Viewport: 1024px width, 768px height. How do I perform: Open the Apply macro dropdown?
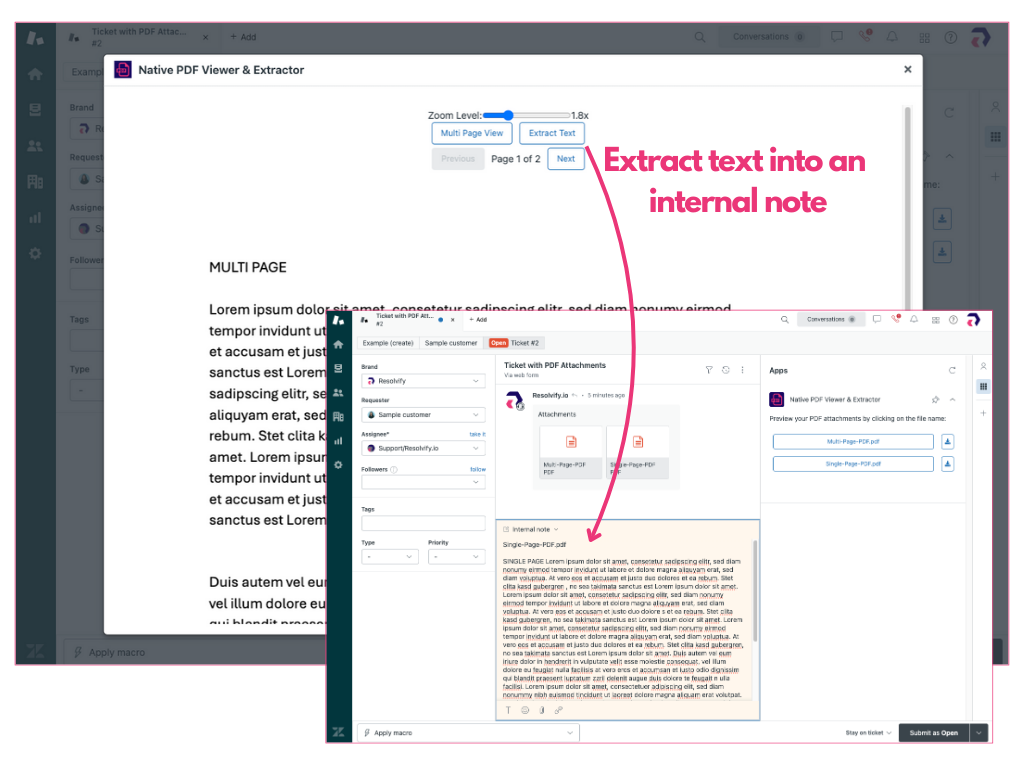[468, 733]
